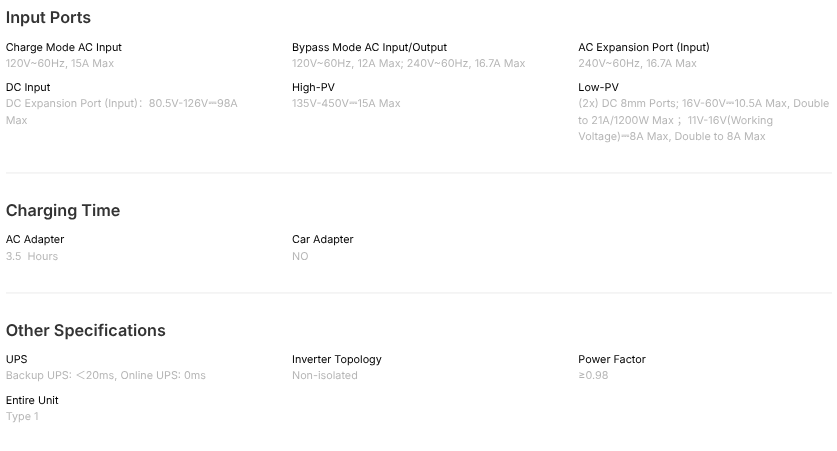The image size is (837, 451).
Task: Click the AC Adapter label
Action: [35, 239]
